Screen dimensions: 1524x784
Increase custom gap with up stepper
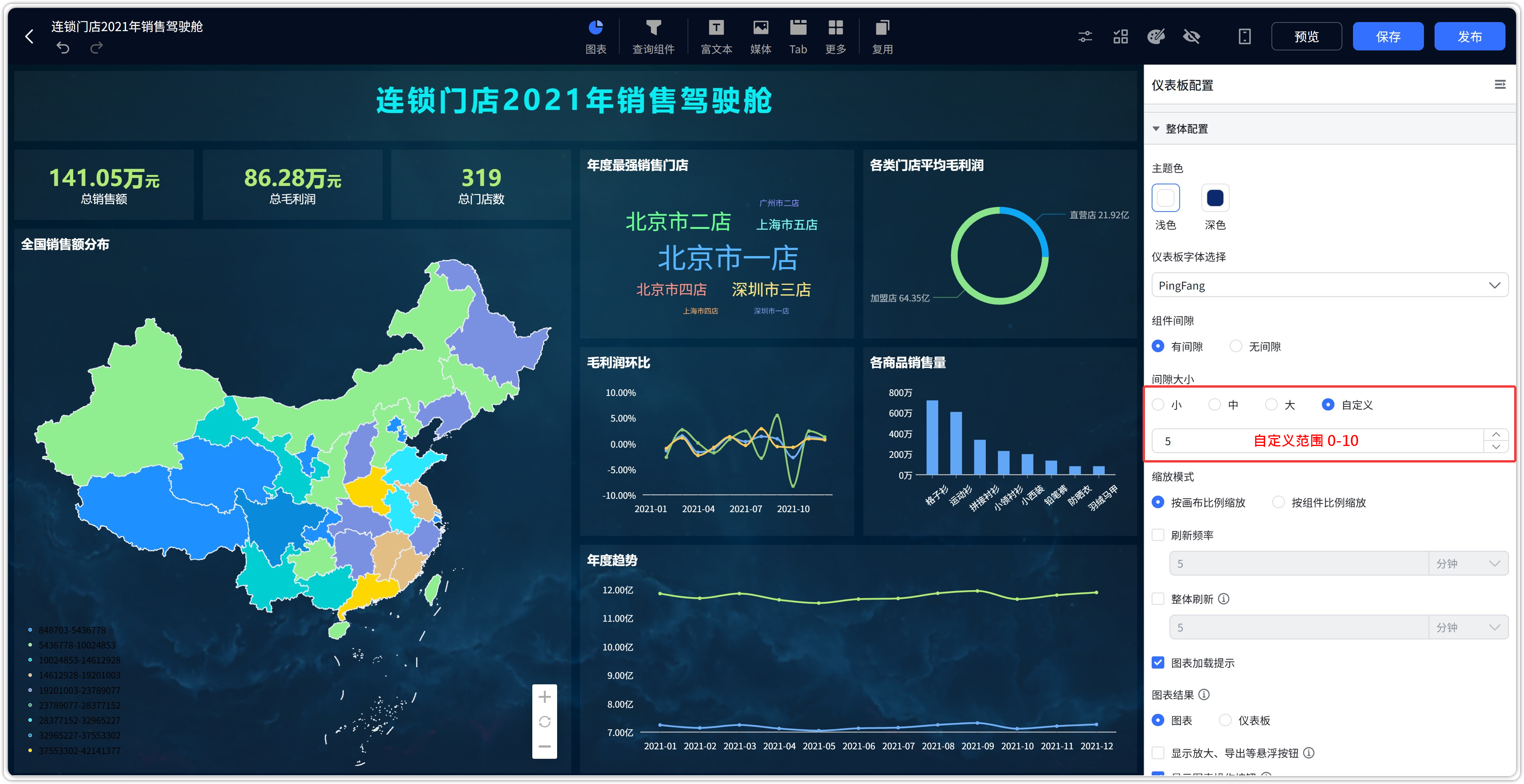(x=1496, y=435)
